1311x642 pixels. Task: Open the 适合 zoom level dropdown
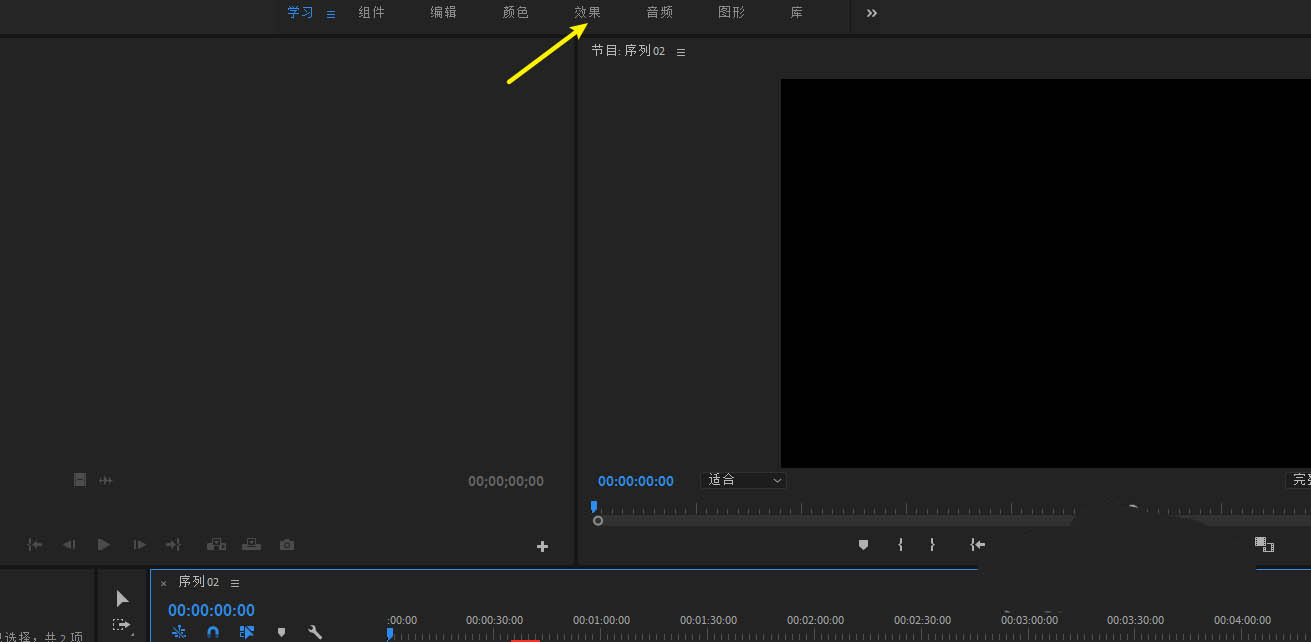(x=745, y=480)
